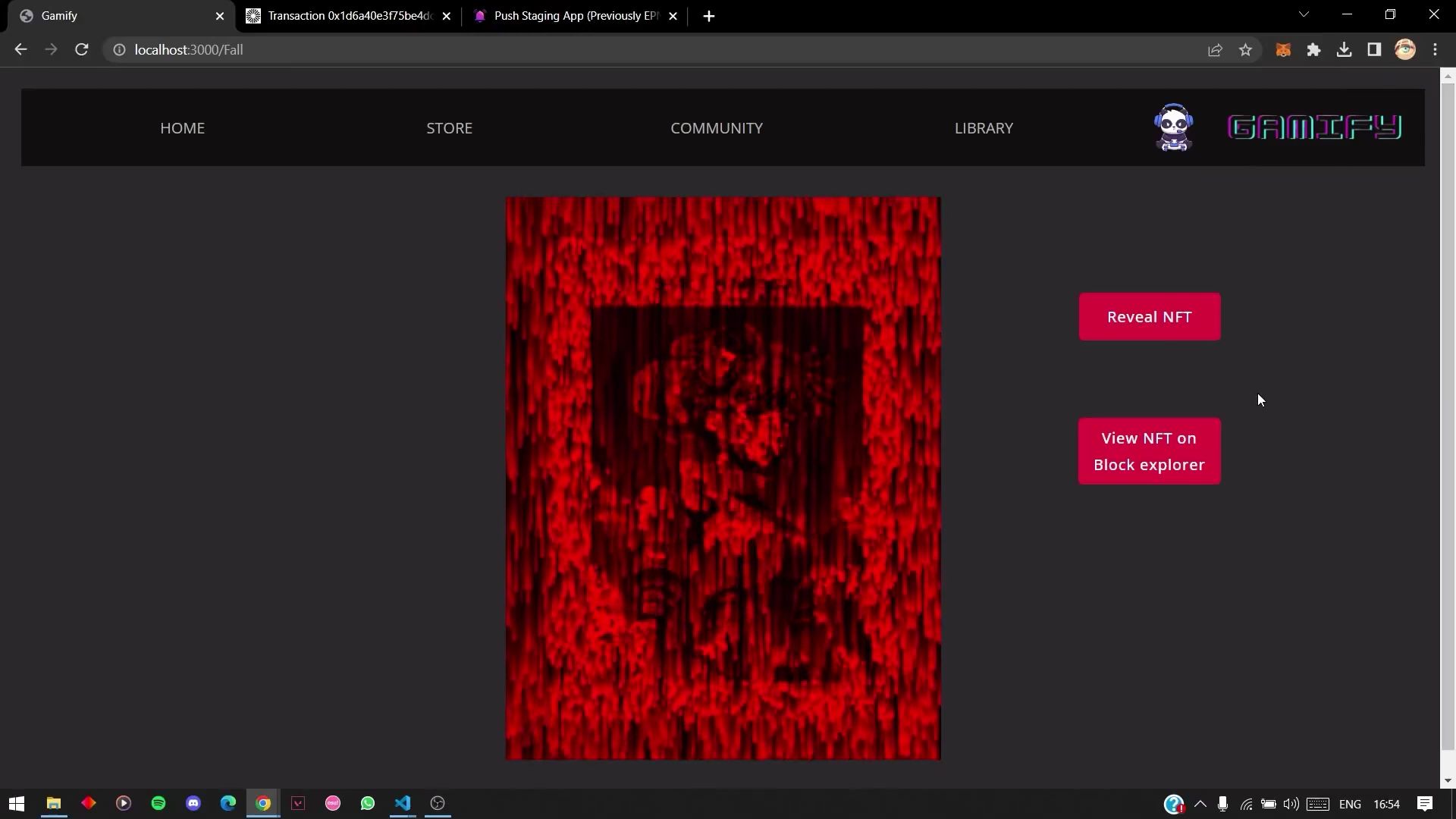Viewport: 1456px width, 819px height.
Task: Open Chrome profile avatar
Action: coord(1405,50)
